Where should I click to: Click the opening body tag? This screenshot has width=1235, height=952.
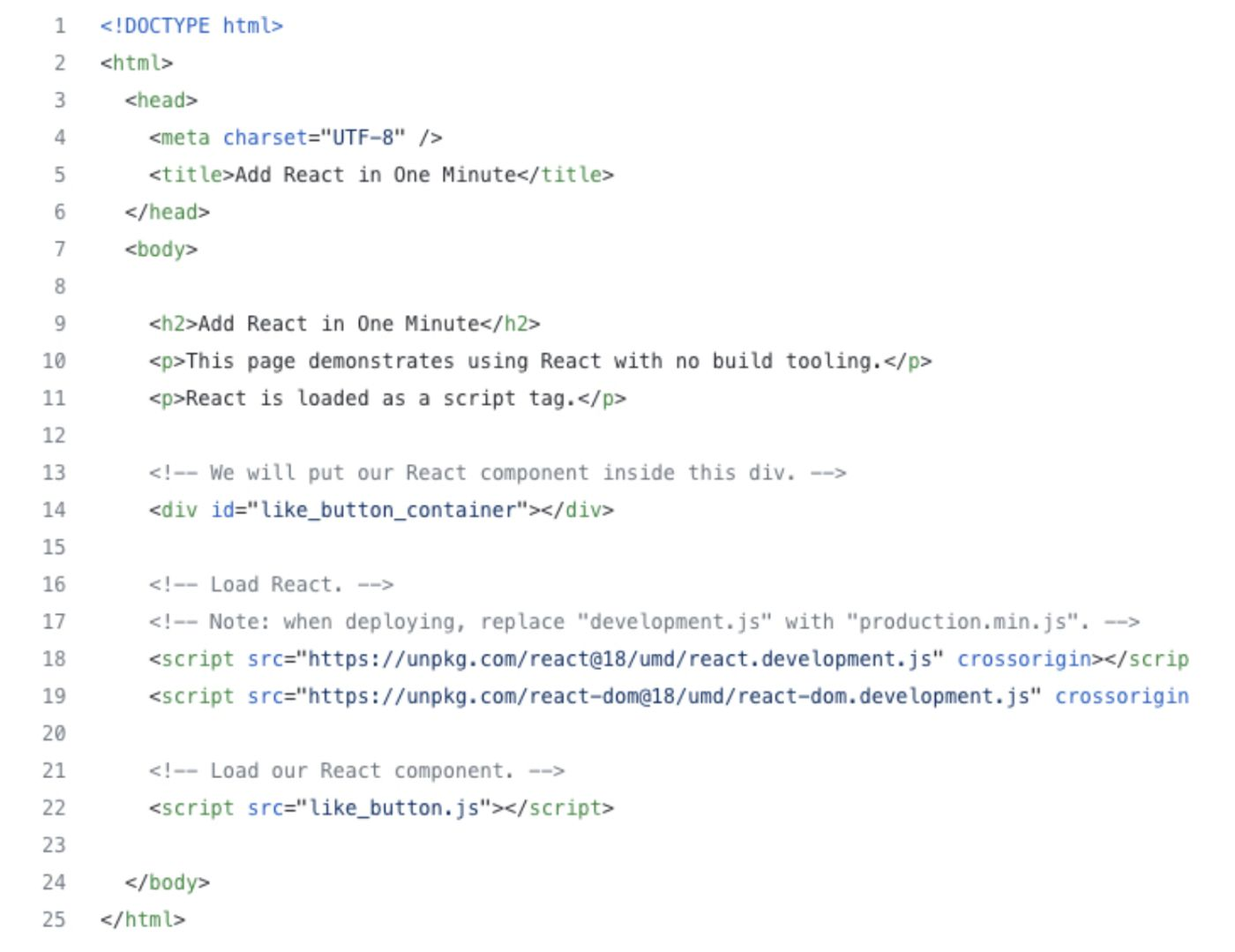point(161,249)
